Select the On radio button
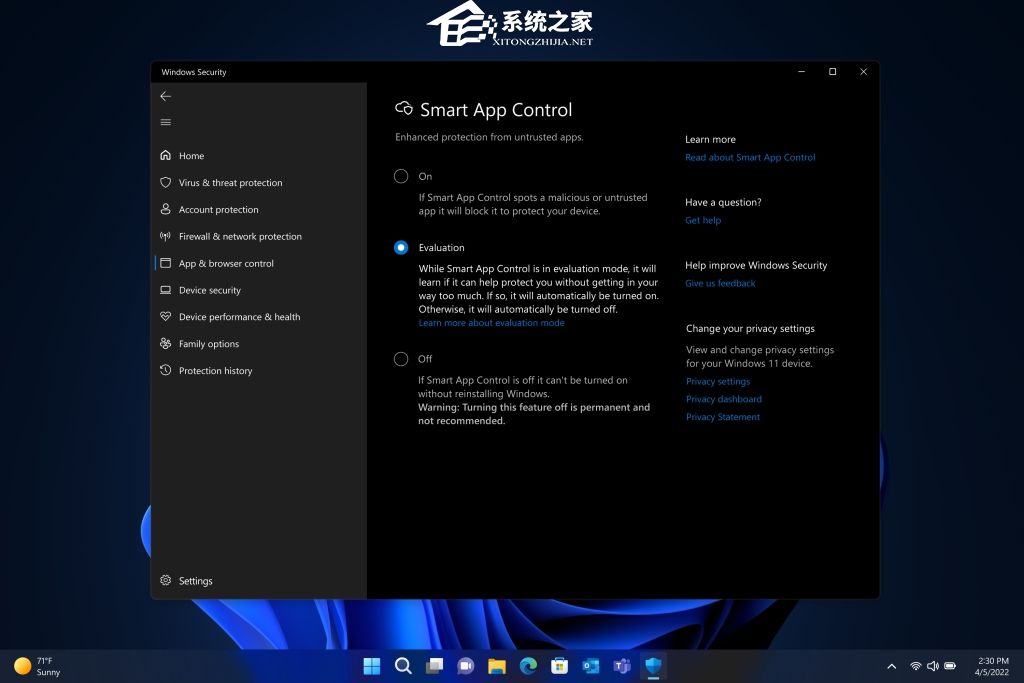Image resolution: width=1024 pixels, height=683 pixels. (x=401, y=176)
